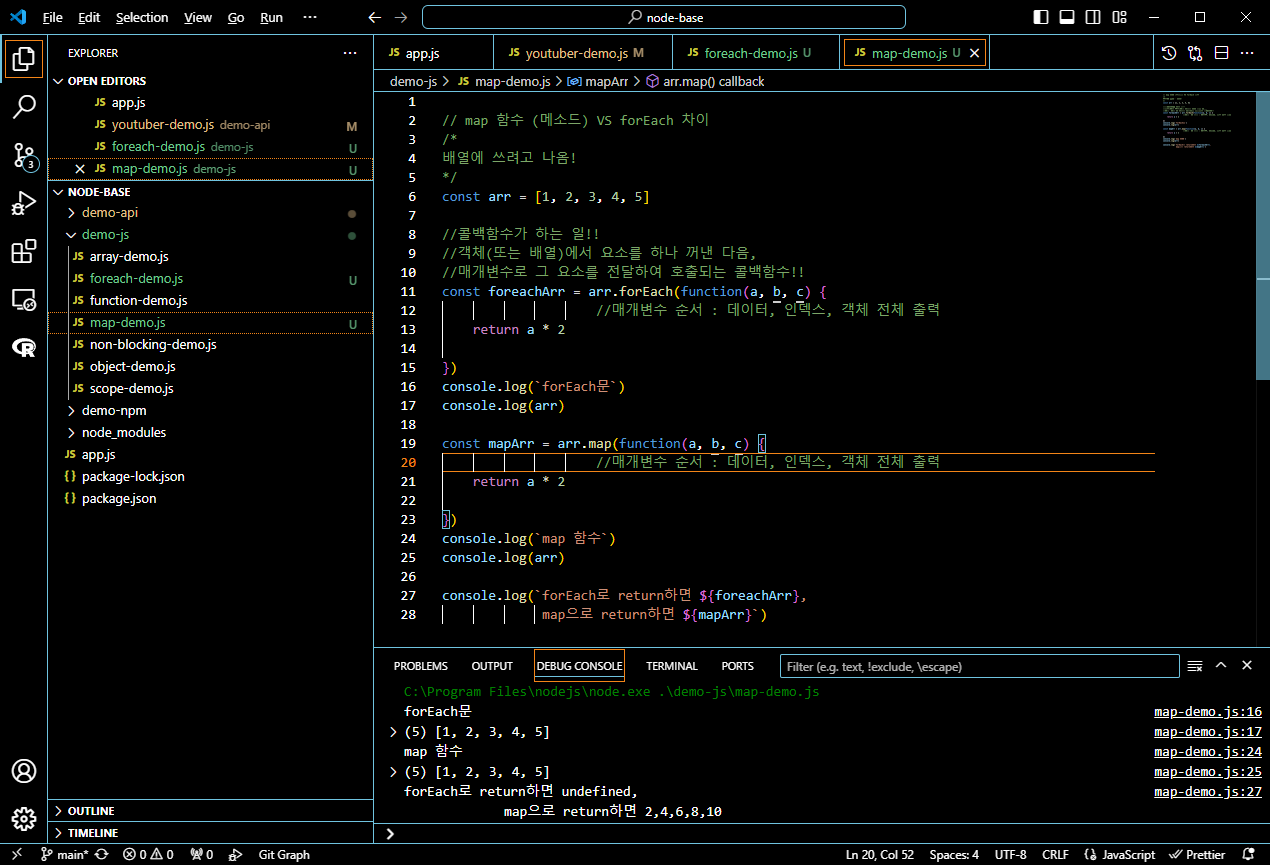Image resolution: width=1270 pixels, height=865 pixels.
Task: Open the remote window indicator
Action: 16,855
